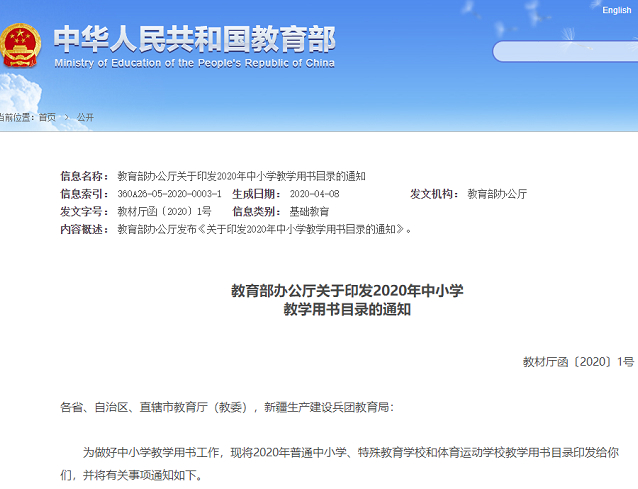Select the 信息名称 document title value
The height and width of the screenshot is (489, 638).
(x=241, y=176)
